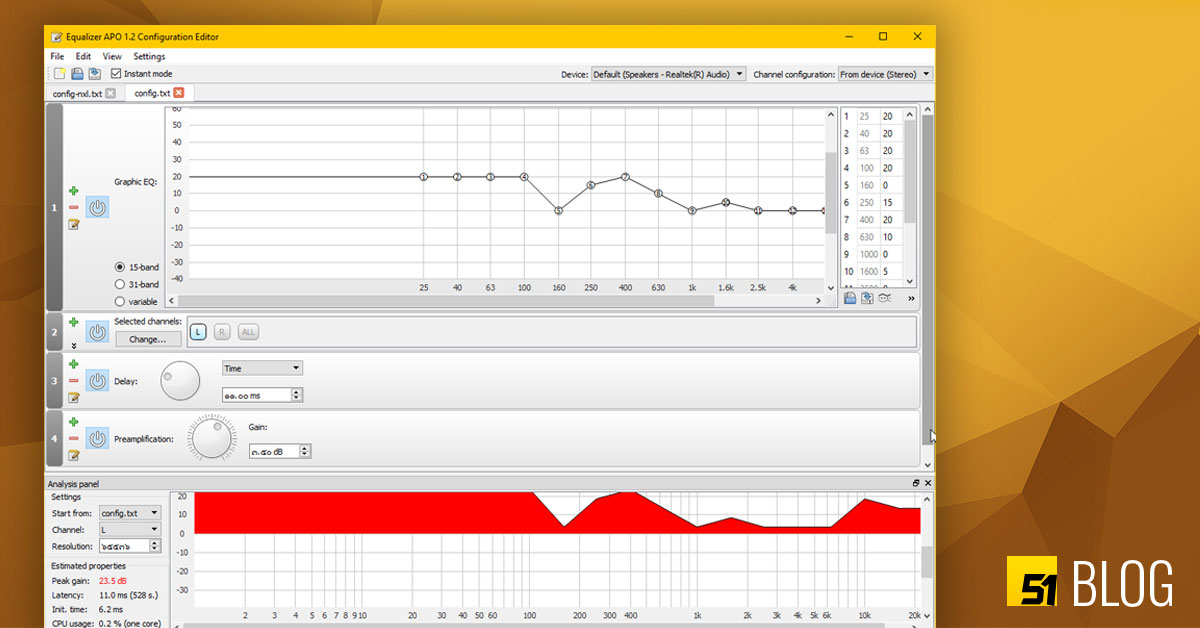Open the Device dropdown
This screenshot has width=1200, height=628.
pyautogui.click(x=668, y=74)
